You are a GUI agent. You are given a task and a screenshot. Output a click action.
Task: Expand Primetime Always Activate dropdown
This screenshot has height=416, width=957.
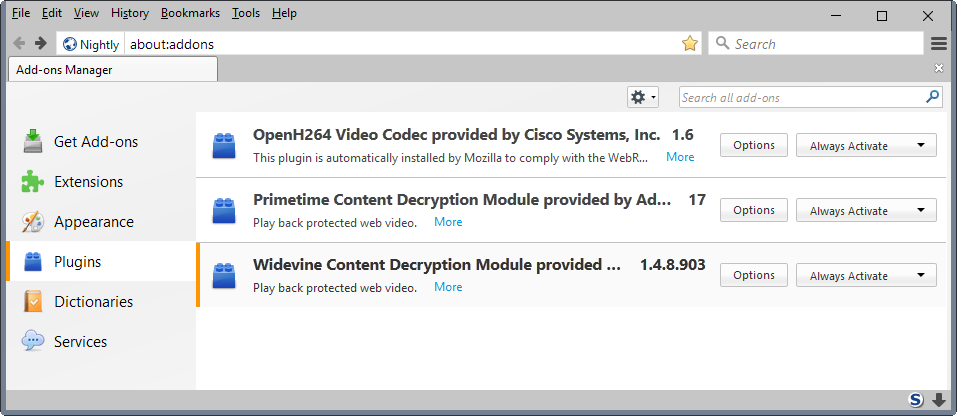(866, 211)
